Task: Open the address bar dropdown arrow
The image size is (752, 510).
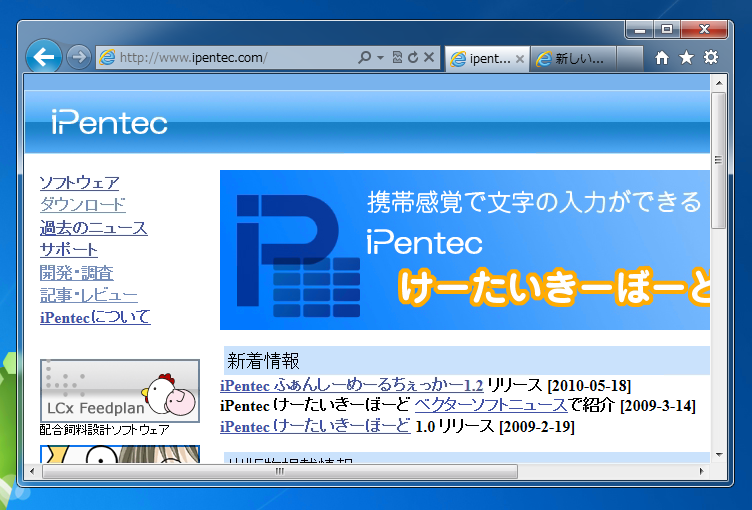Action: click(x=380, y=58)
